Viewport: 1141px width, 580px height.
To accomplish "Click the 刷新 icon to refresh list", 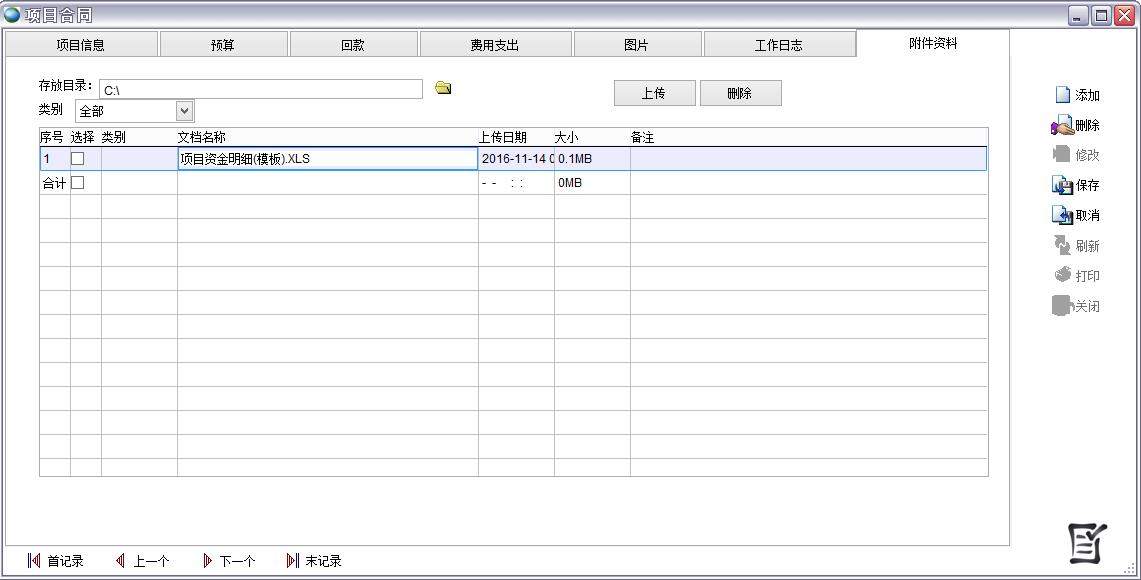I will coord(1076,245).
